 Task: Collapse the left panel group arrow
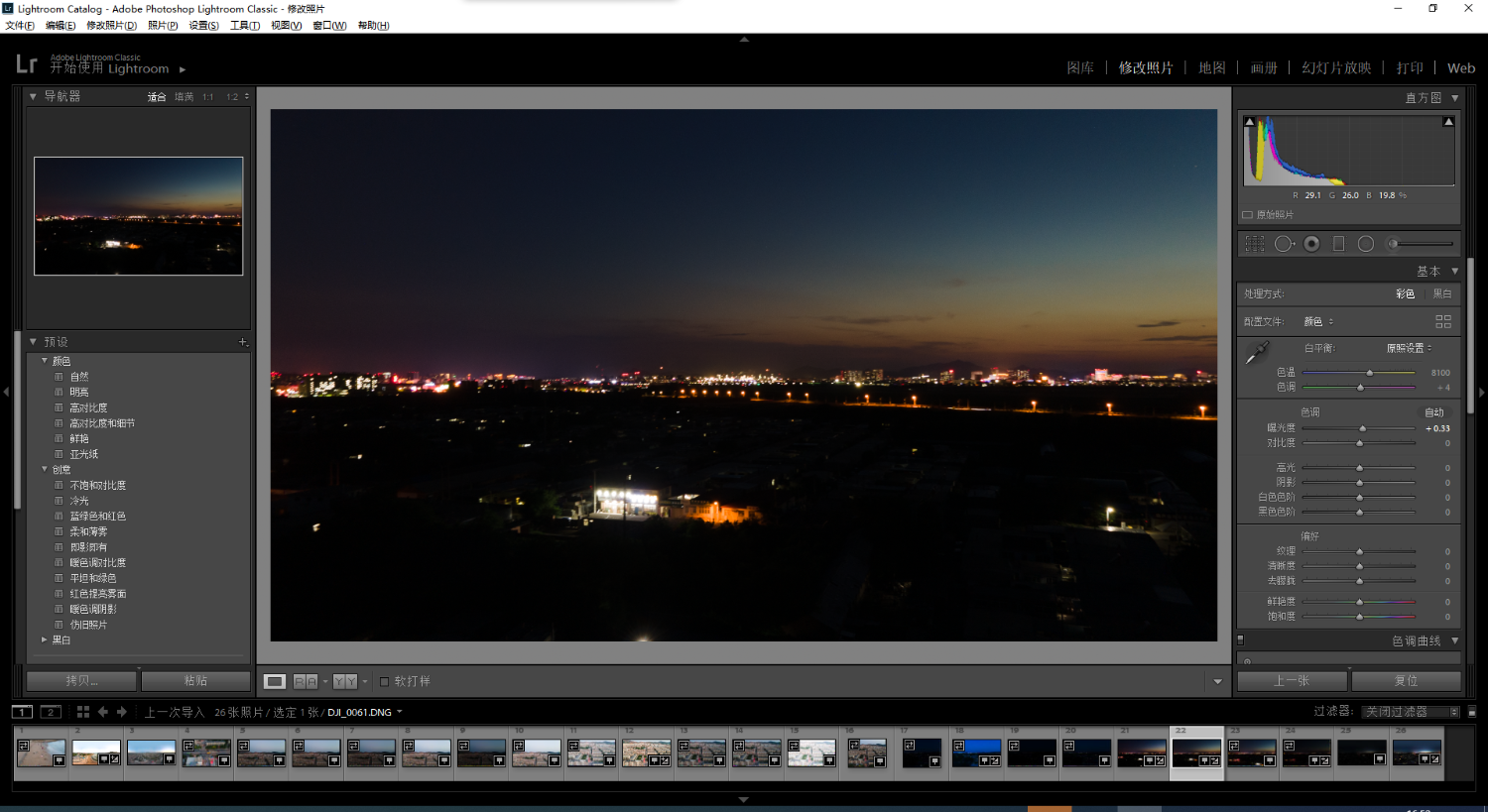click(6, 393)
